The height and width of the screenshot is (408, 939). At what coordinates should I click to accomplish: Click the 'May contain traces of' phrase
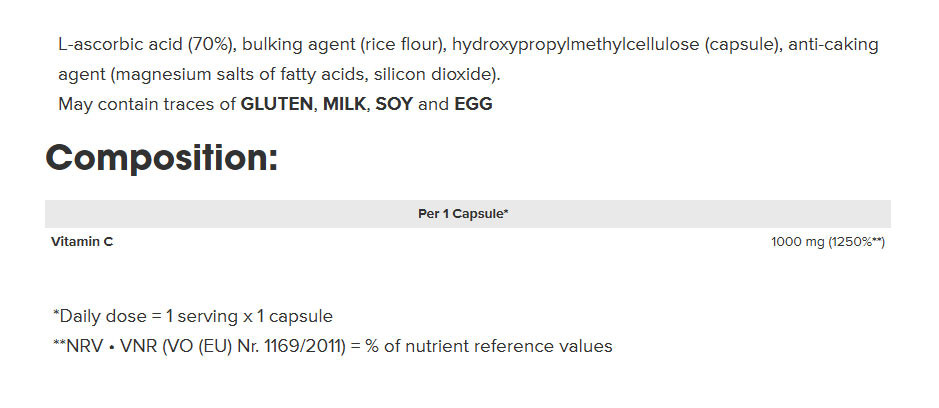(x=147, y=104)
